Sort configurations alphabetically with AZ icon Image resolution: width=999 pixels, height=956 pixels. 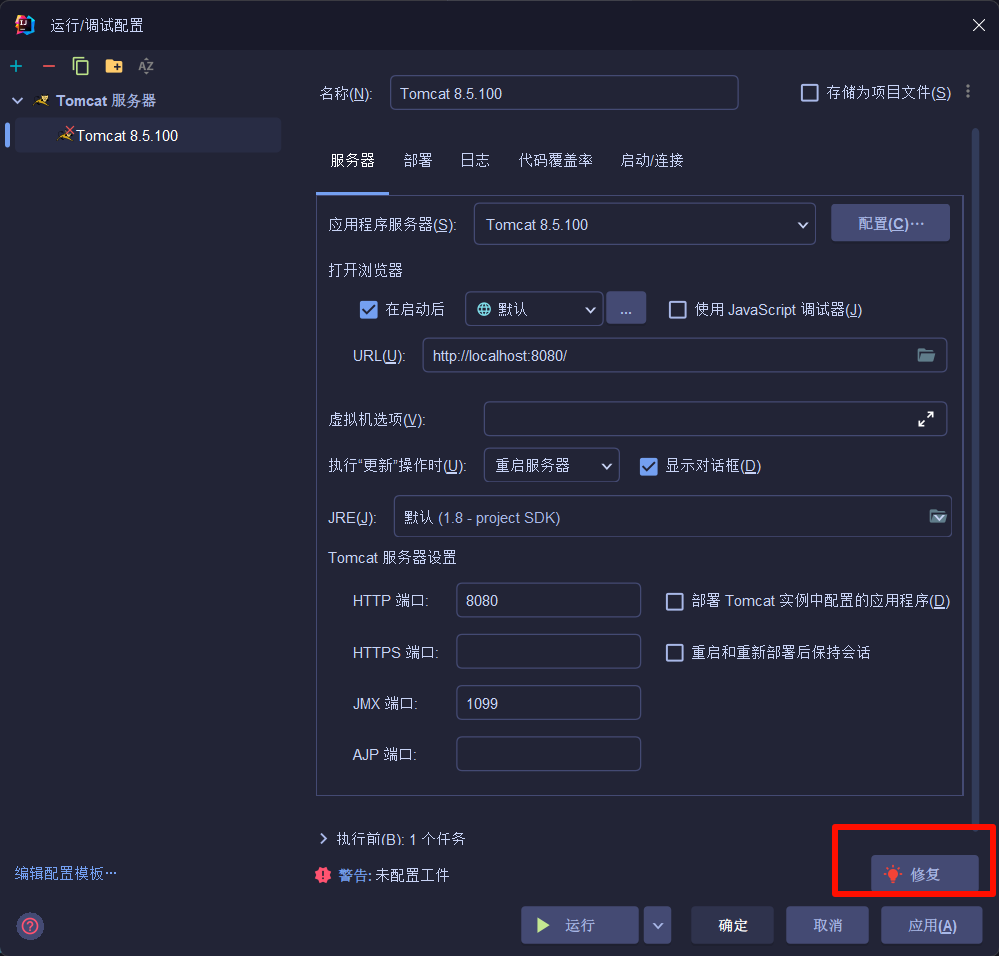[x=146, y=66]
